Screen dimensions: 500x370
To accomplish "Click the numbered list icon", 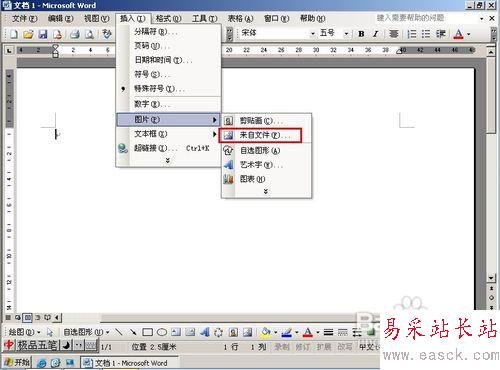I will click(412, 34).
